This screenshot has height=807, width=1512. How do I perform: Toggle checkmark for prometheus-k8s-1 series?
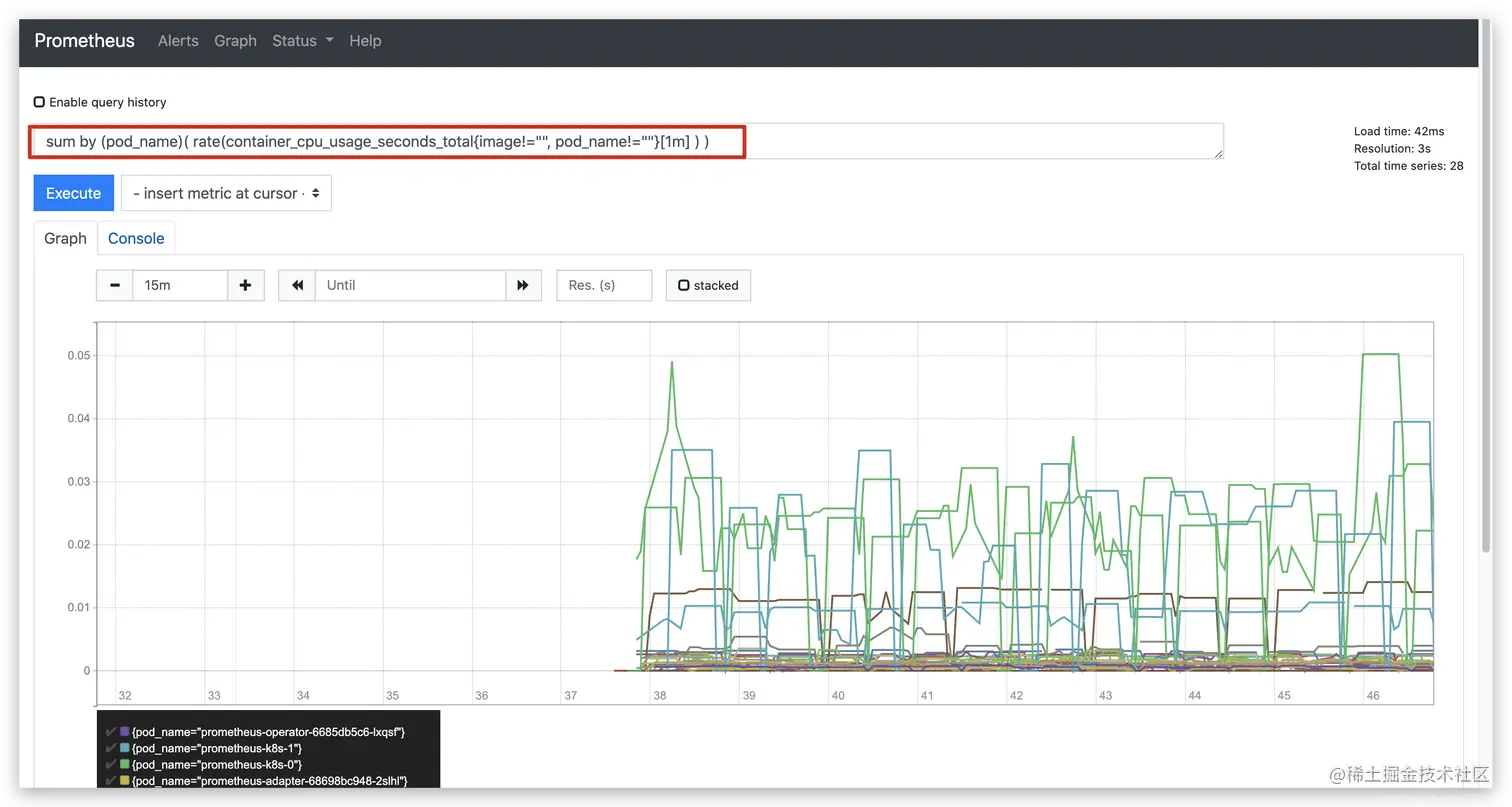[x=111, y=748]
